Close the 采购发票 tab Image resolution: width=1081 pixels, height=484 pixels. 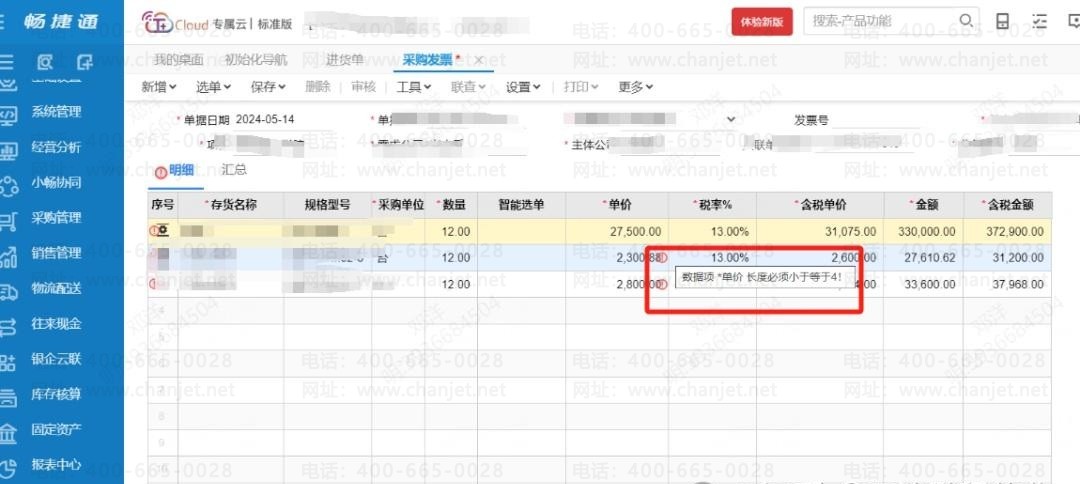[479, 60]
